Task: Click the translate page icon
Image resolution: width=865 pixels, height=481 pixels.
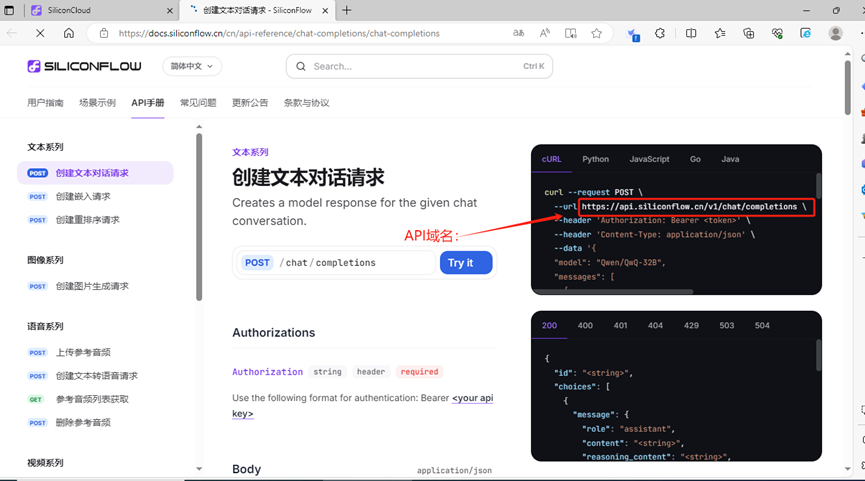Action: pyautogui.click(x=519, y=33)
